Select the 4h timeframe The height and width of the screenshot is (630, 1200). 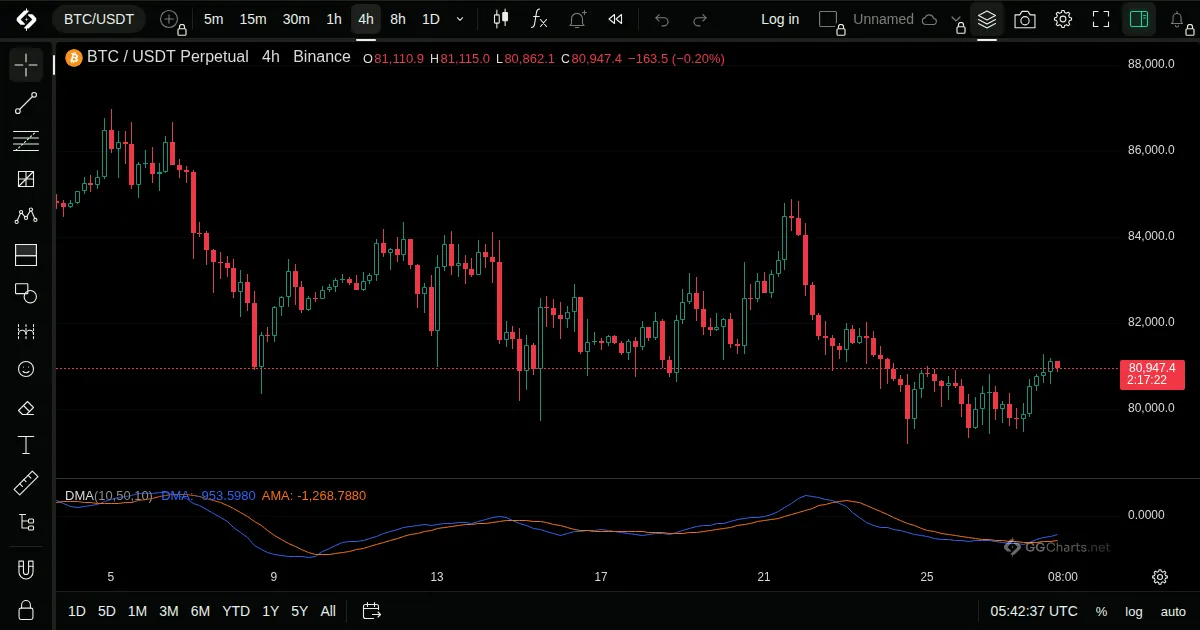(366, 19)
